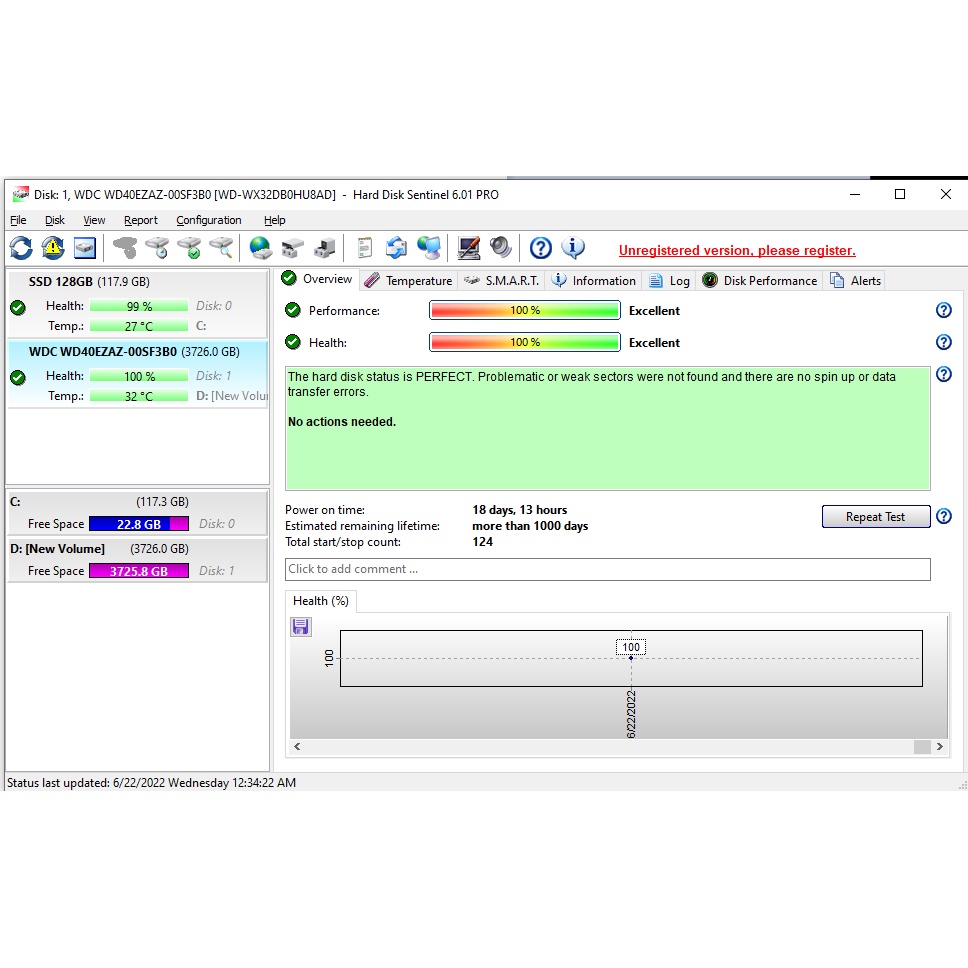Click the save icon above health graph

[x=301, y=627]
